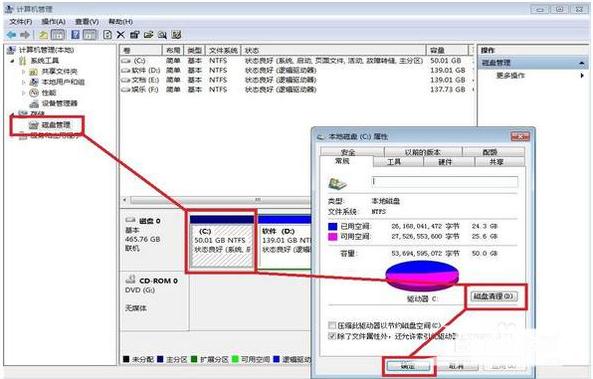Sort by the 状态 column header
Screen dimensions: 593x379
[x=334, y=50]
